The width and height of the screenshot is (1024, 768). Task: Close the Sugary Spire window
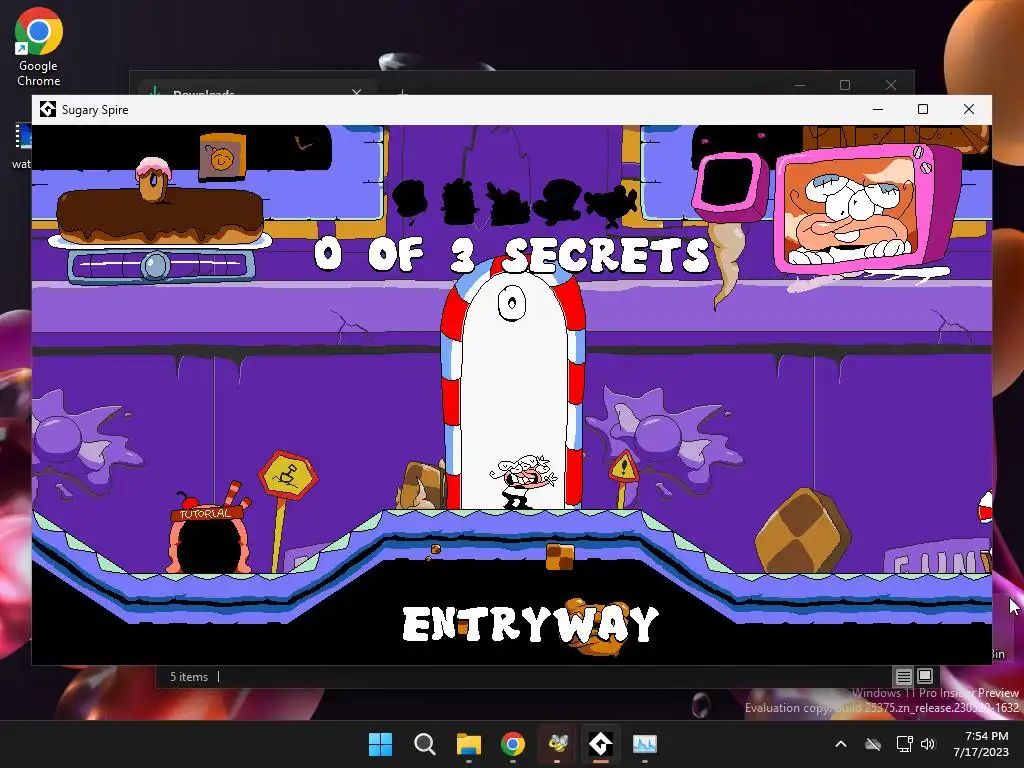pyautogui.click(x=969, y=109)
